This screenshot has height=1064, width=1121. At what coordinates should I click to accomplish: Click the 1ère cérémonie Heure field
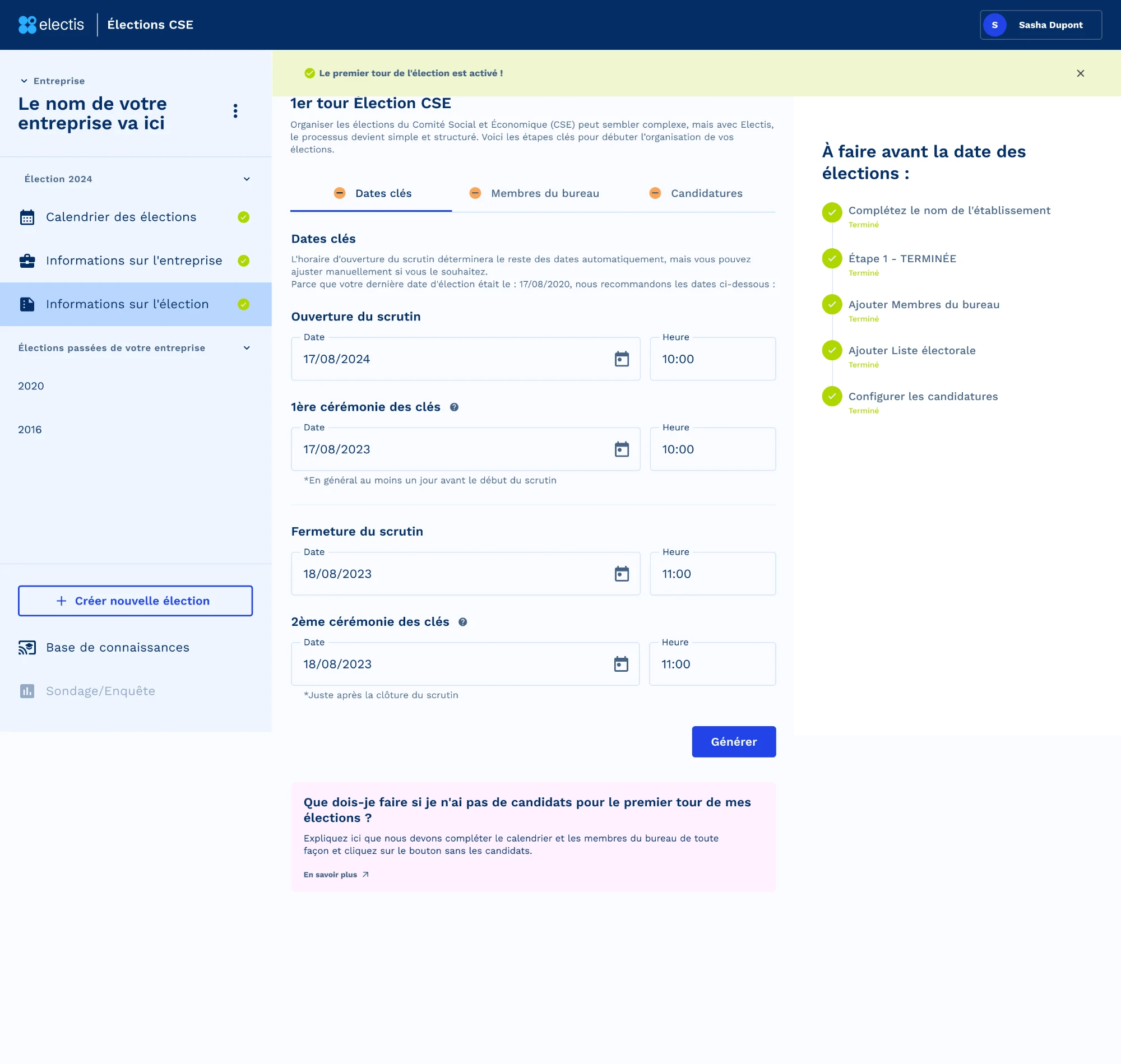(x=712, y=449)
